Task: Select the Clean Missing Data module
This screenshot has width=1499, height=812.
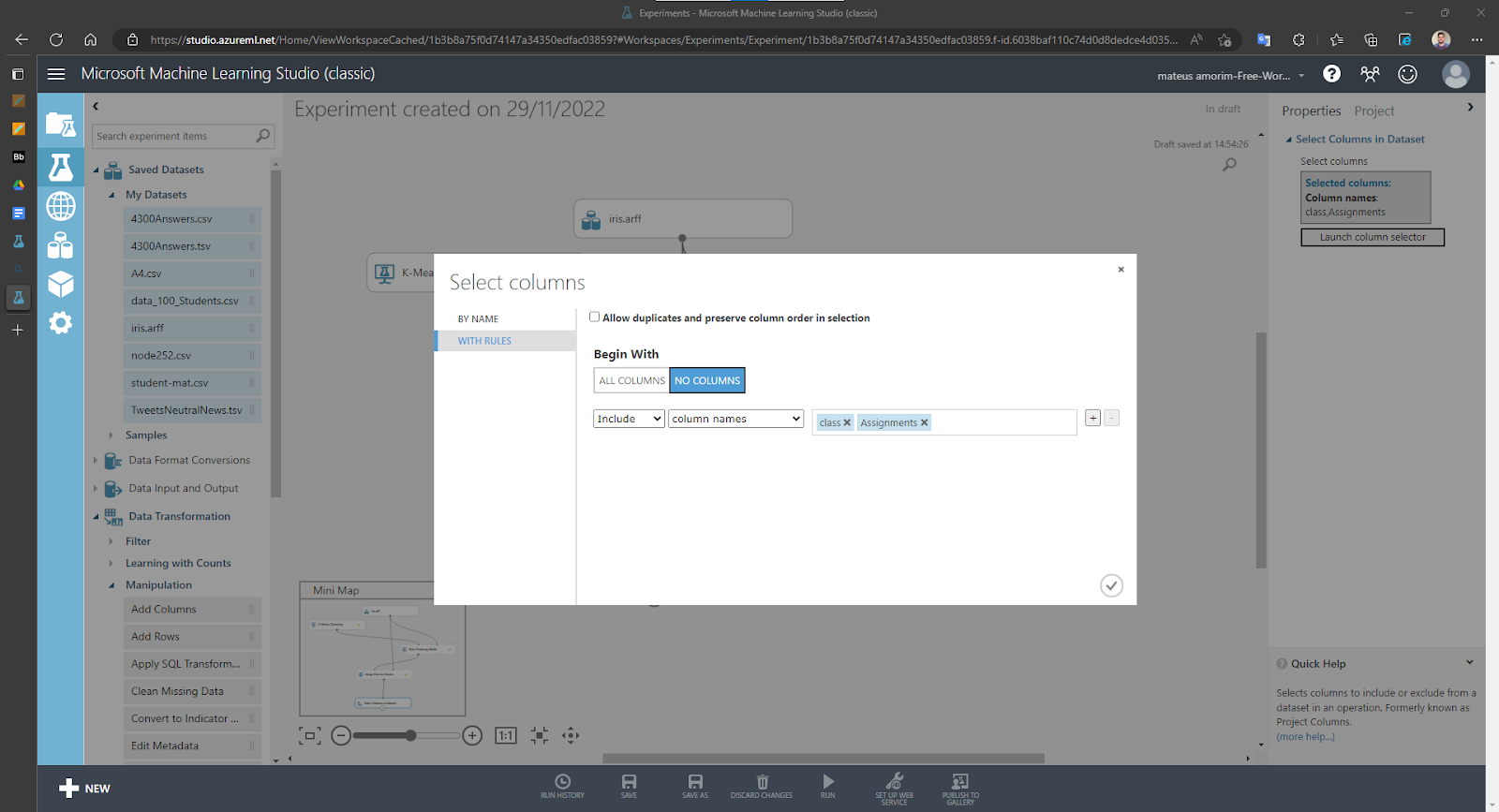Action: point(192,691)
